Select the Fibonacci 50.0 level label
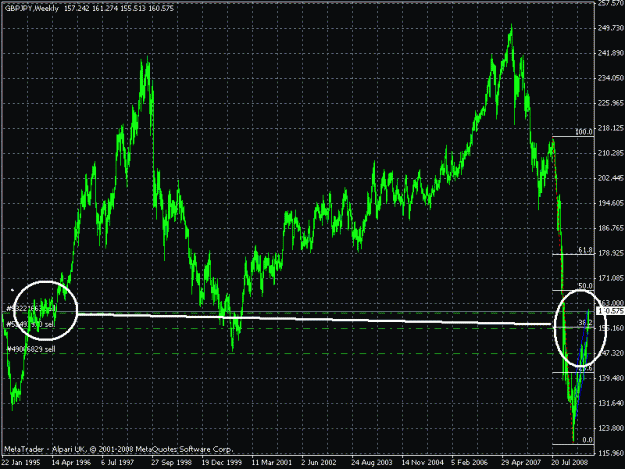Image resolution: width=625 pixels, height=469 pixels. (585, 286)
